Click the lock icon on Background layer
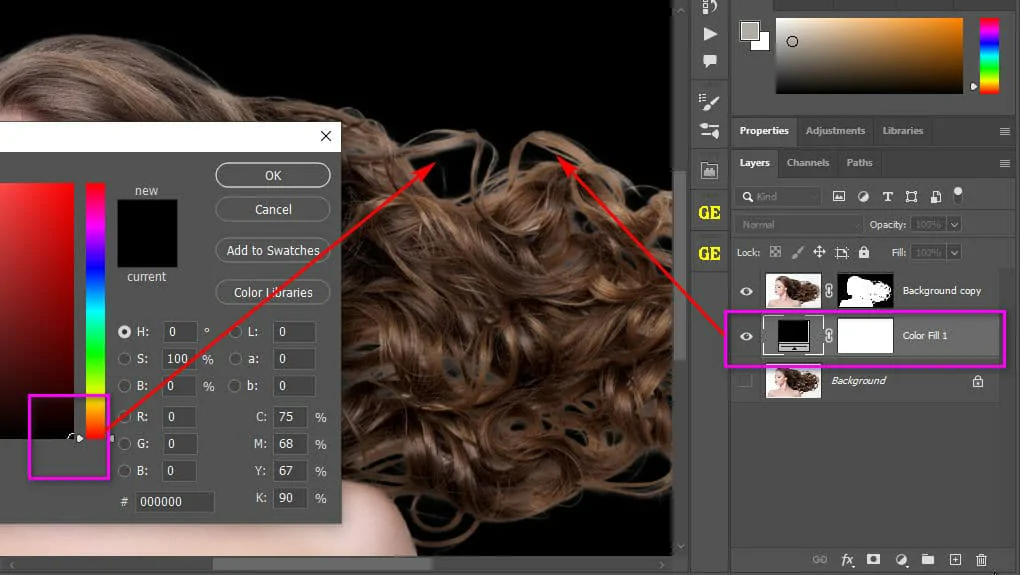The height and width of the screenshot is (575, 1020). click(x=978, y=381)
